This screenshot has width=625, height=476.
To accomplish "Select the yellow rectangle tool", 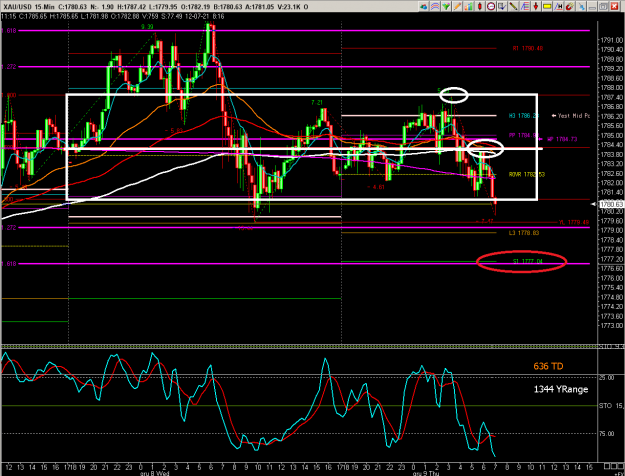I will [x=547, y=6].
